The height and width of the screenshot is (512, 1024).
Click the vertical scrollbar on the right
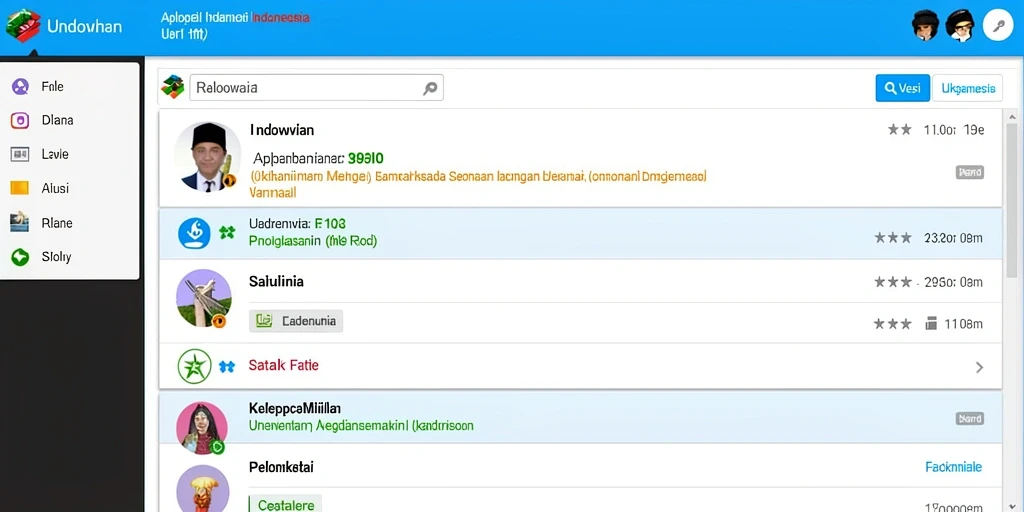tap(1013, 196)
